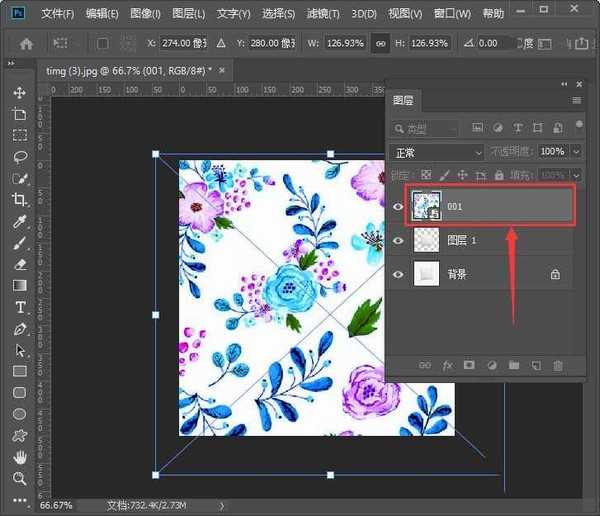The width and height of the screenshot is (600, 516).
Task: Toggle the width-height aspect ratio link
Action: coord(380,44)
